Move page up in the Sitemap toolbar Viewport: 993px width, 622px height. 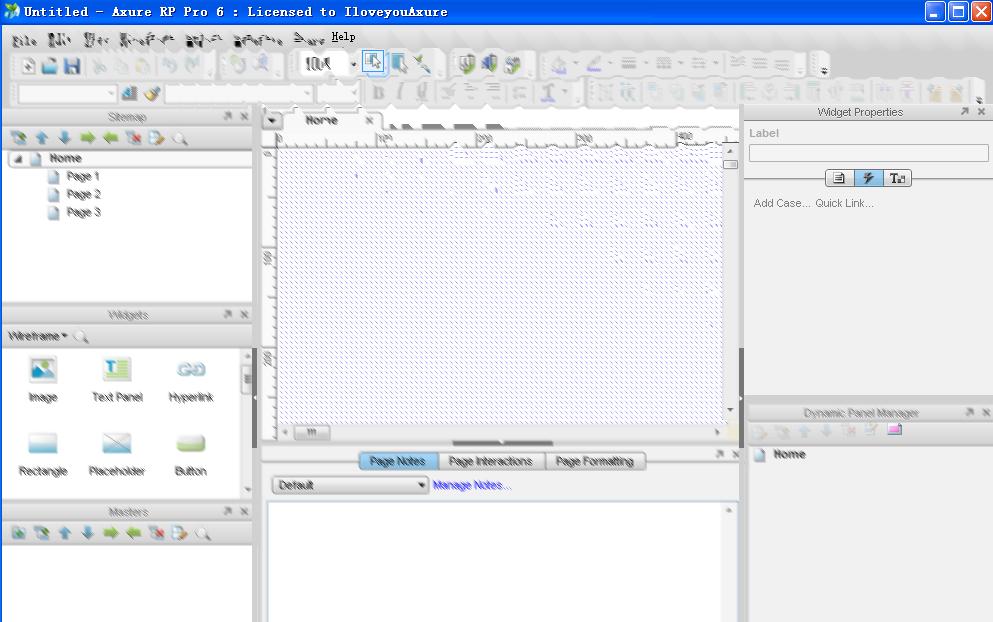pyautogui.click(x=42, y=138)
